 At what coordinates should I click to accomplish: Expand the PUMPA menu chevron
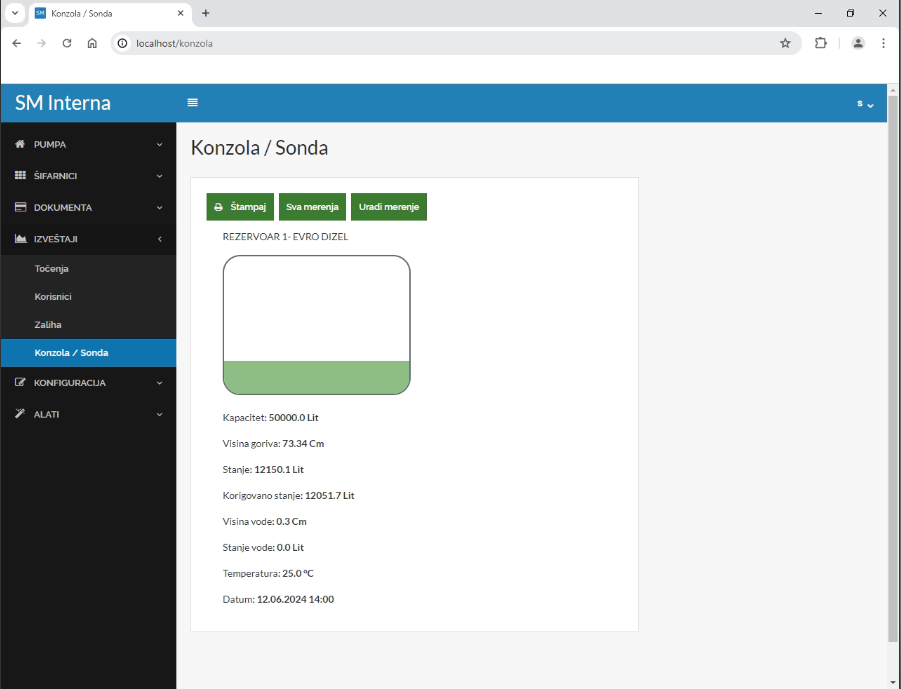coord(159,144)
